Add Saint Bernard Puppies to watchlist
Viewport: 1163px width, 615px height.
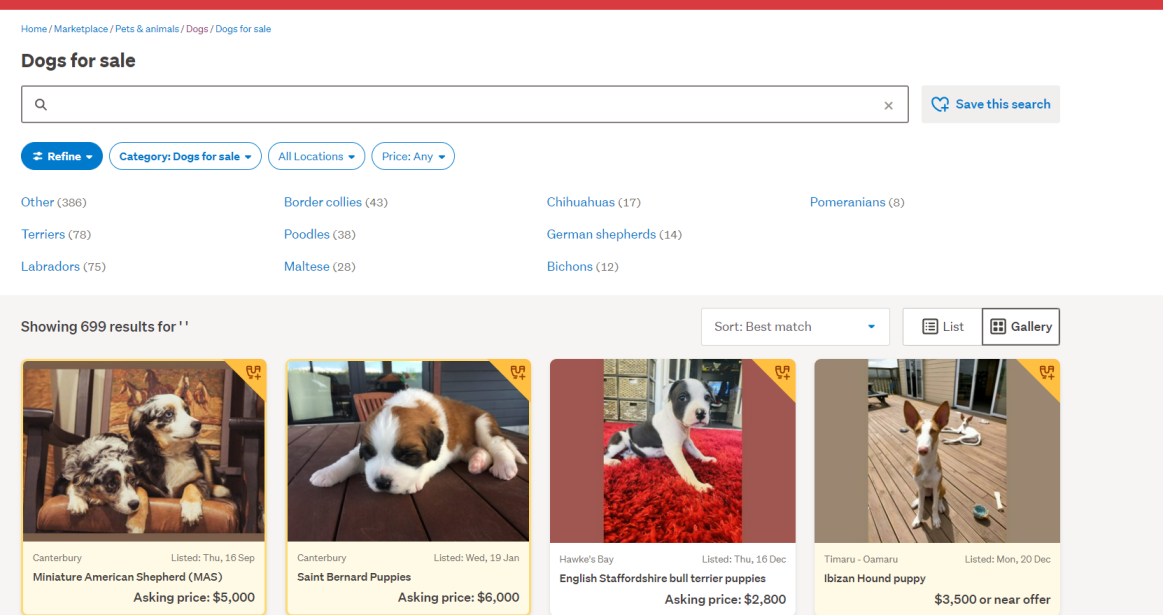click(517, 373)
